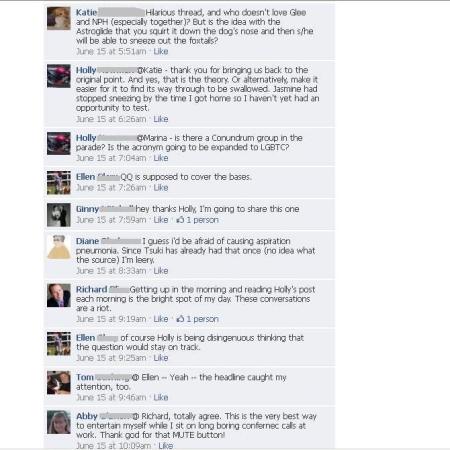Open Diane's profile name link
The height and width of the screenshot is (450, 450).
coord(87,241)
